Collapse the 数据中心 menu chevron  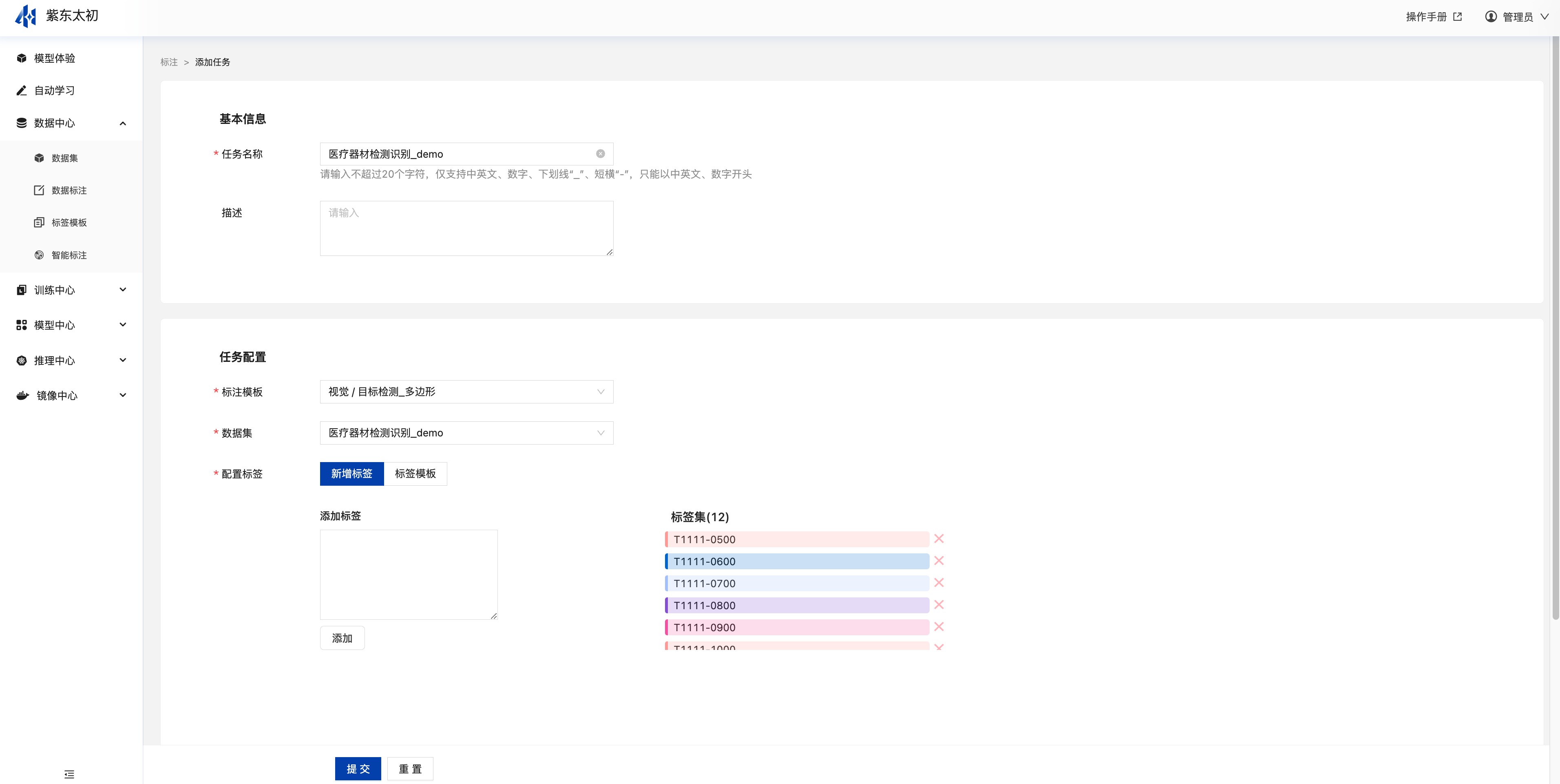tap(123, 123)
